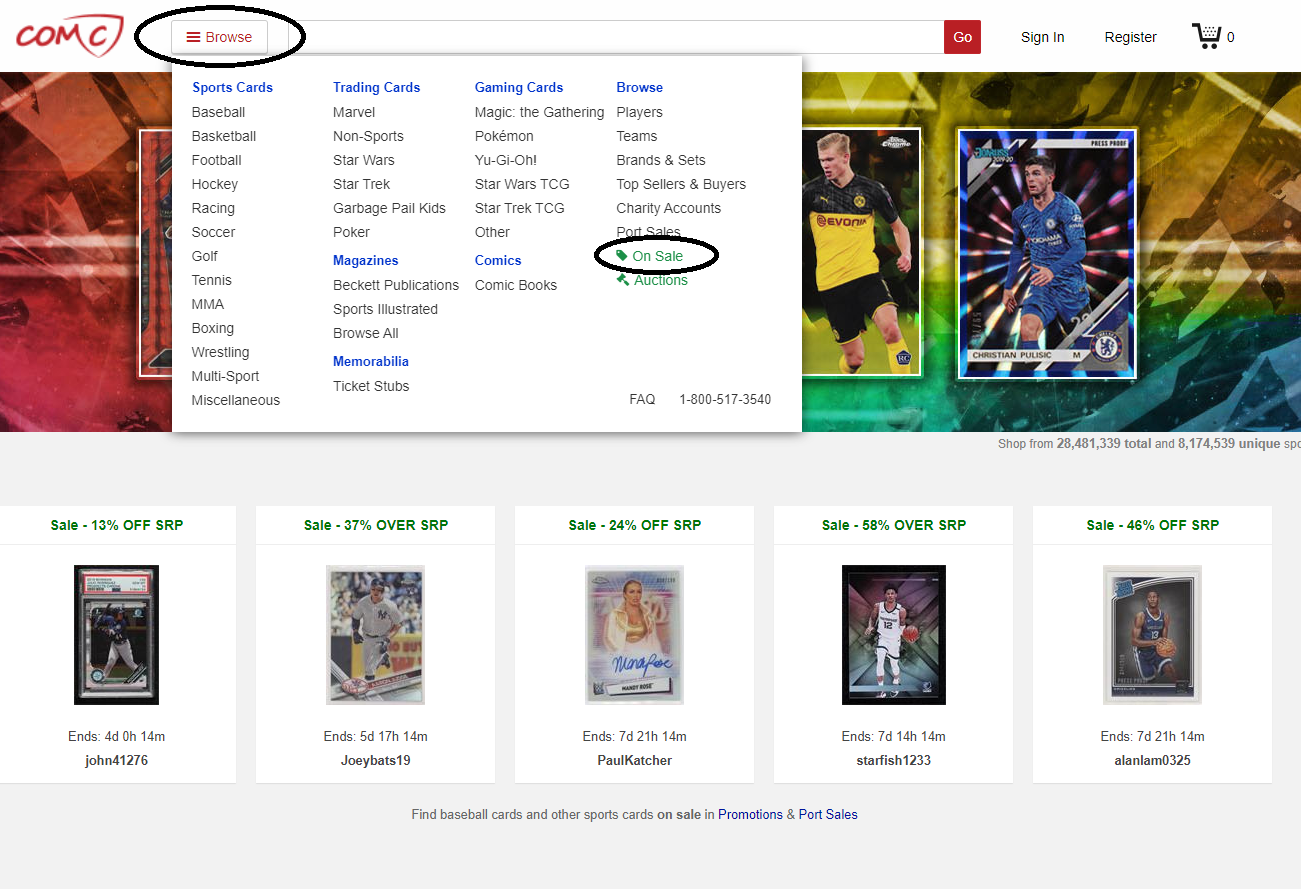Open the Ticket Stubs memorabilia link
Viewport: 1301px width, 889px height.
pyautogui.click(x=371, y=386)
